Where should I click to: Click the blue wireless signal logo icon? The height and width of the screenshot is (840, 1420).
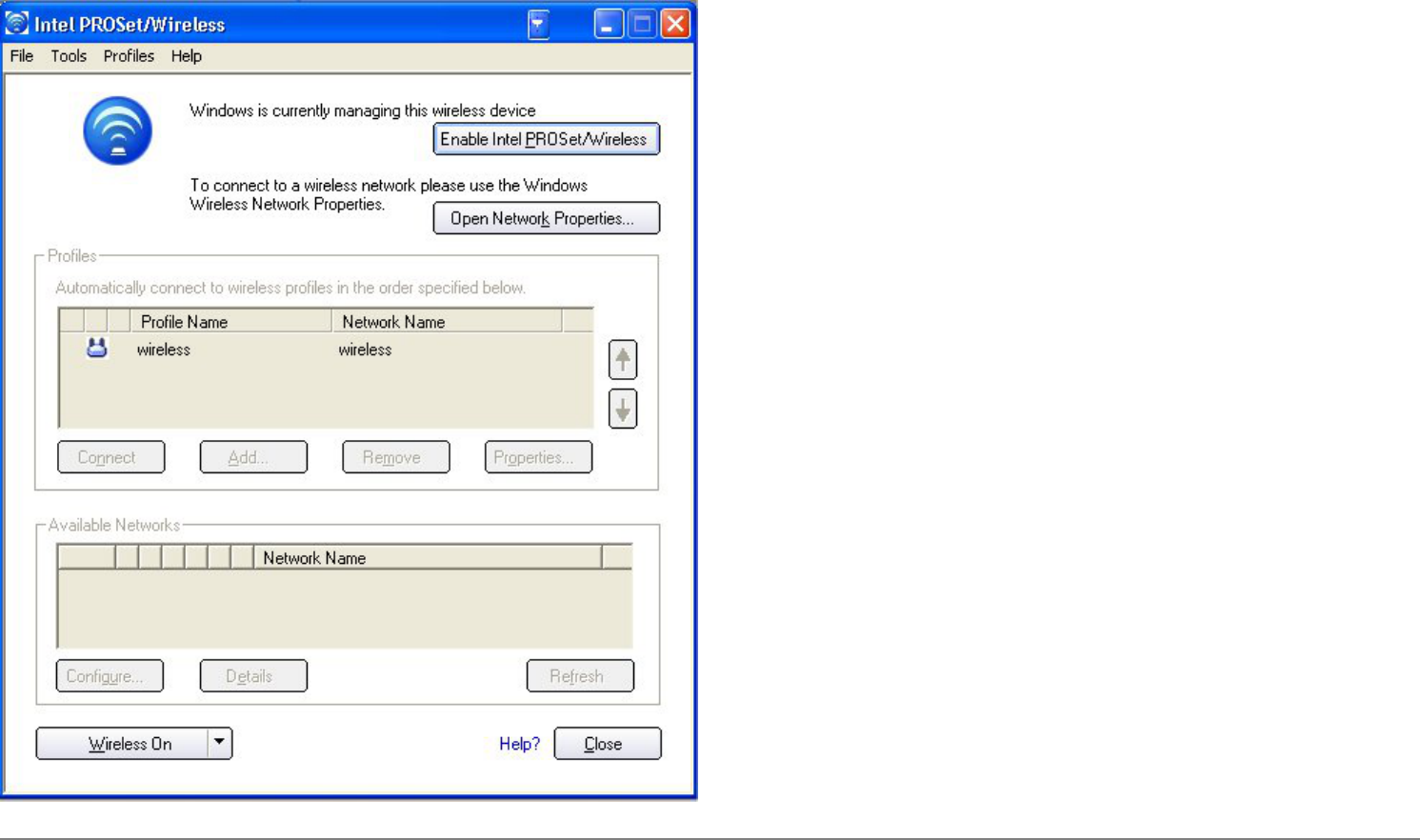pos(117,130)
